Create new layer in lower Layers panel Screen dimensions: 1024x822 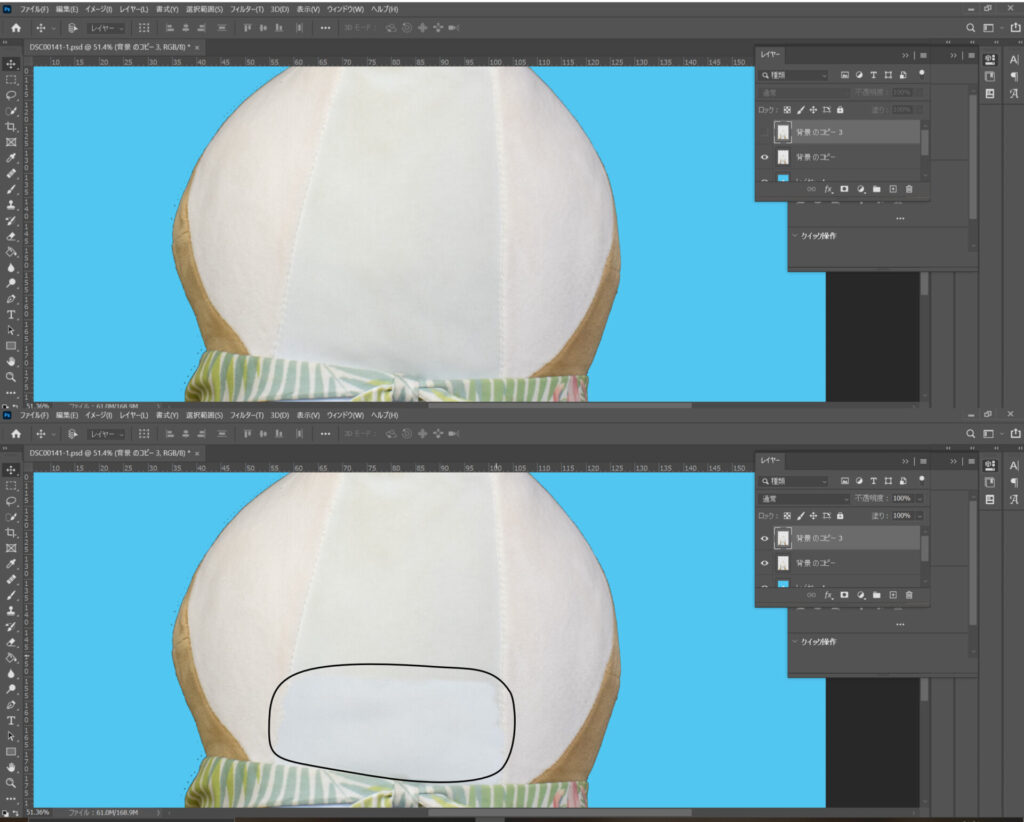click(x=893, y=595)
